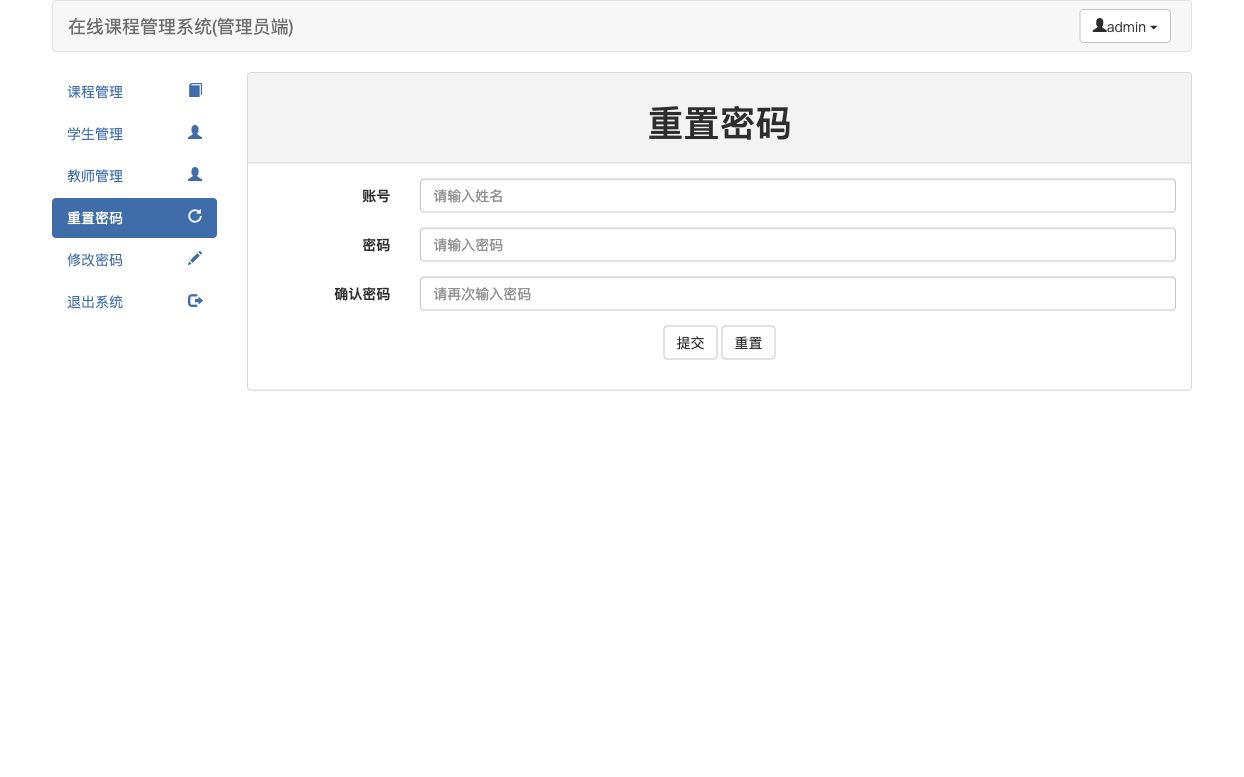Click the pencil icon beside 修改密码

point(195,258)
